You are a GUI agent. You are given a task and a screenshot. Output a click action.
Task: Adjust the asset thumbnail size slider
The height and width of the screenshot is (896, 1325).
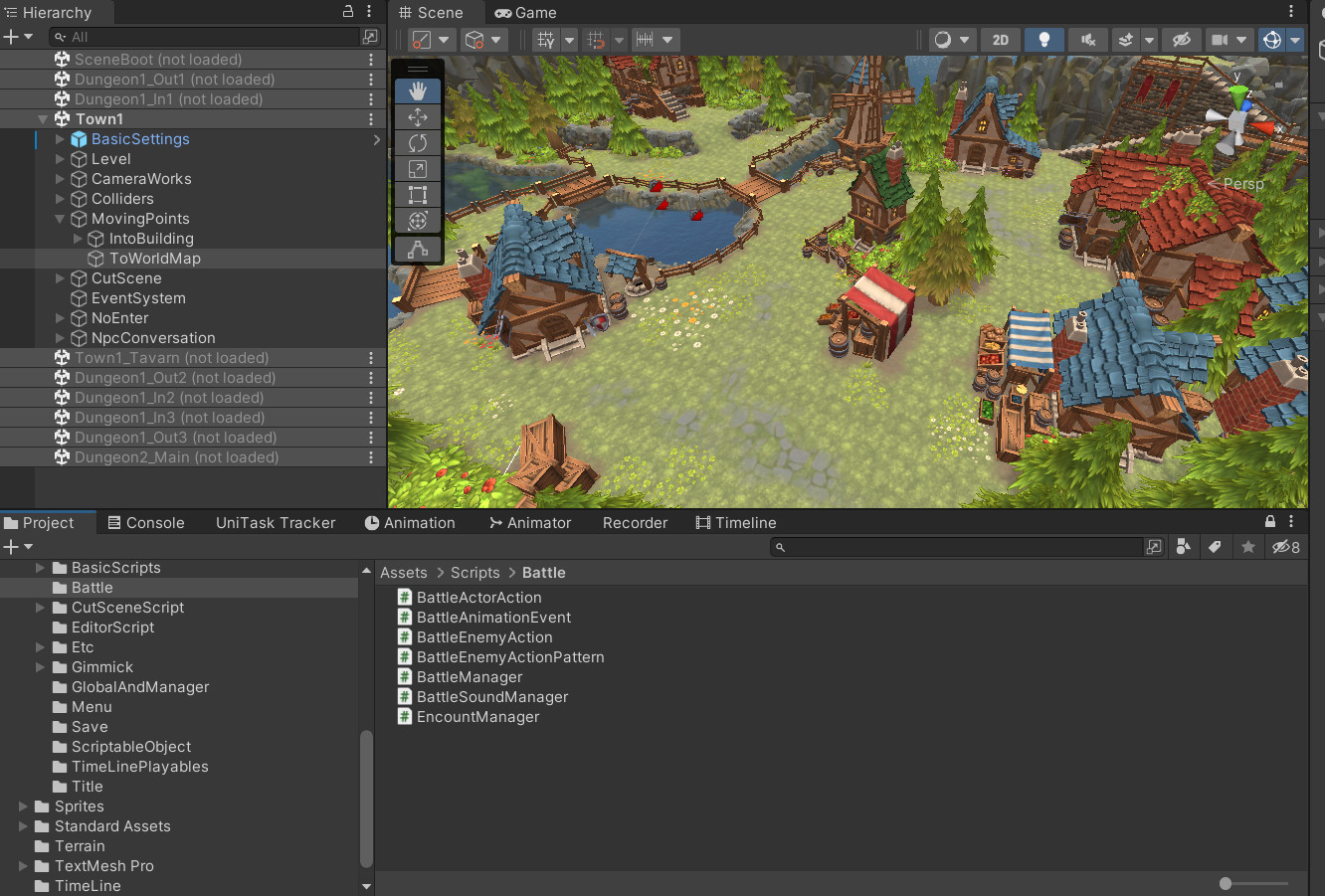point(1225,881)
